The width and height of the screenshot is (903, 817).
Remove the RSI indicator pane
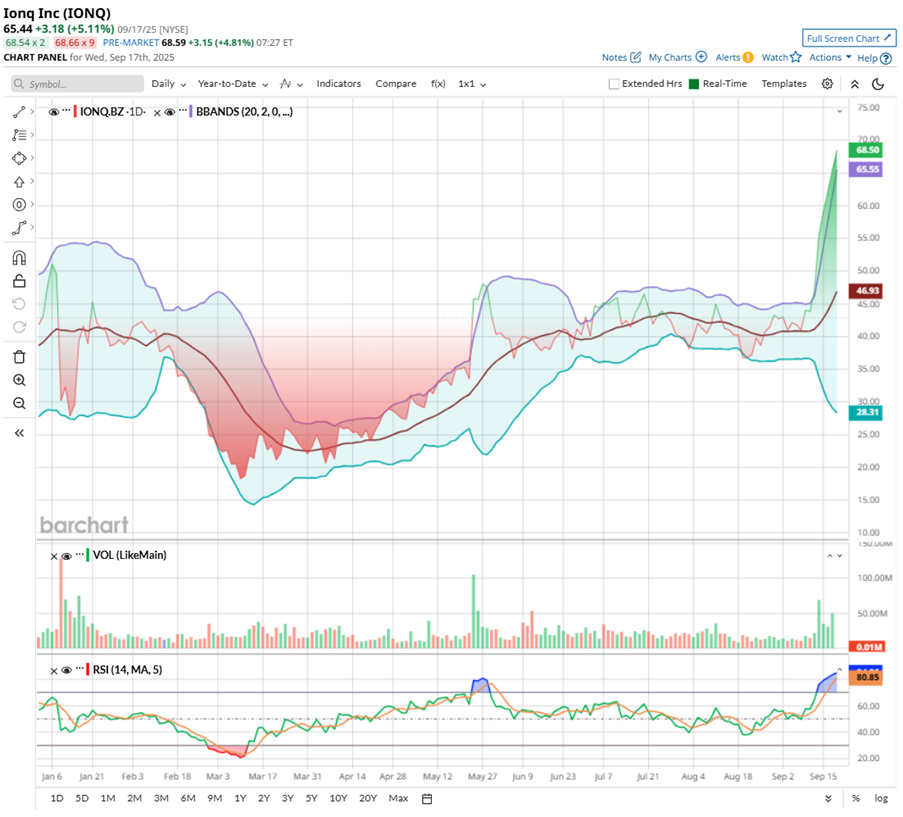click(54, 671)
